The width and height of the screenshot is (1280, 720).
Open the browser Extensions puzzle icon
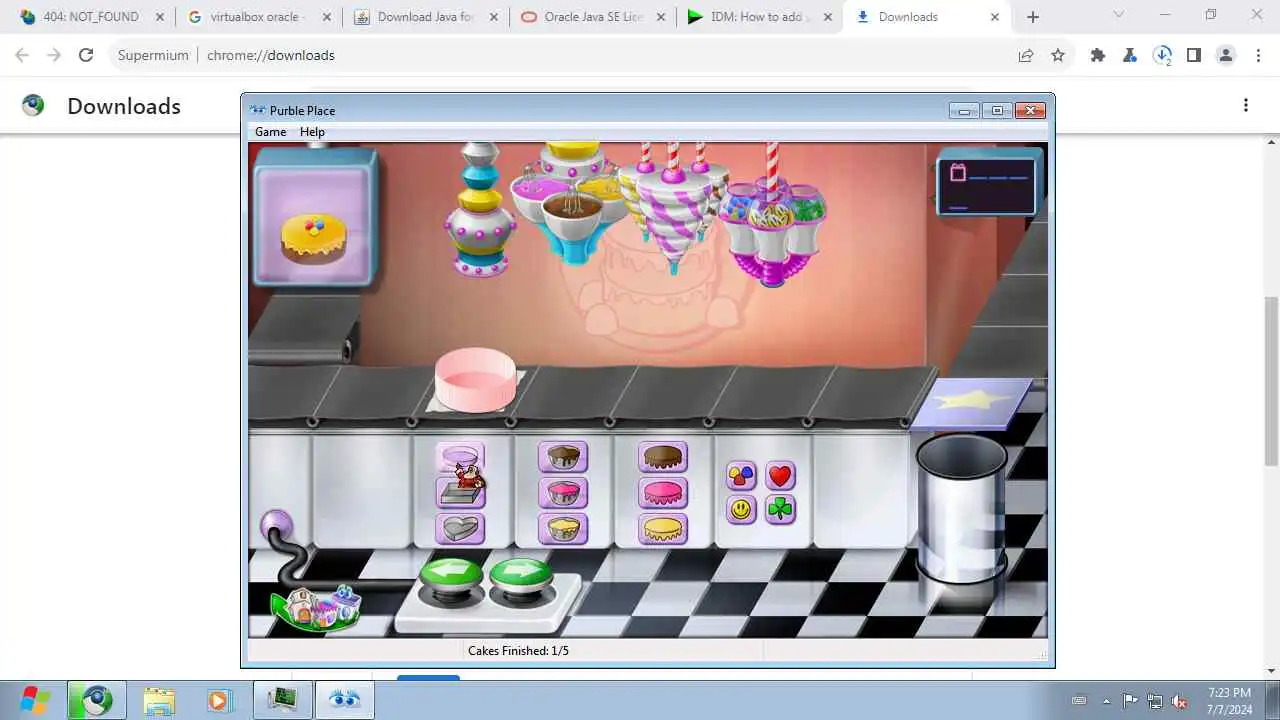click(x=1098, y=55)
